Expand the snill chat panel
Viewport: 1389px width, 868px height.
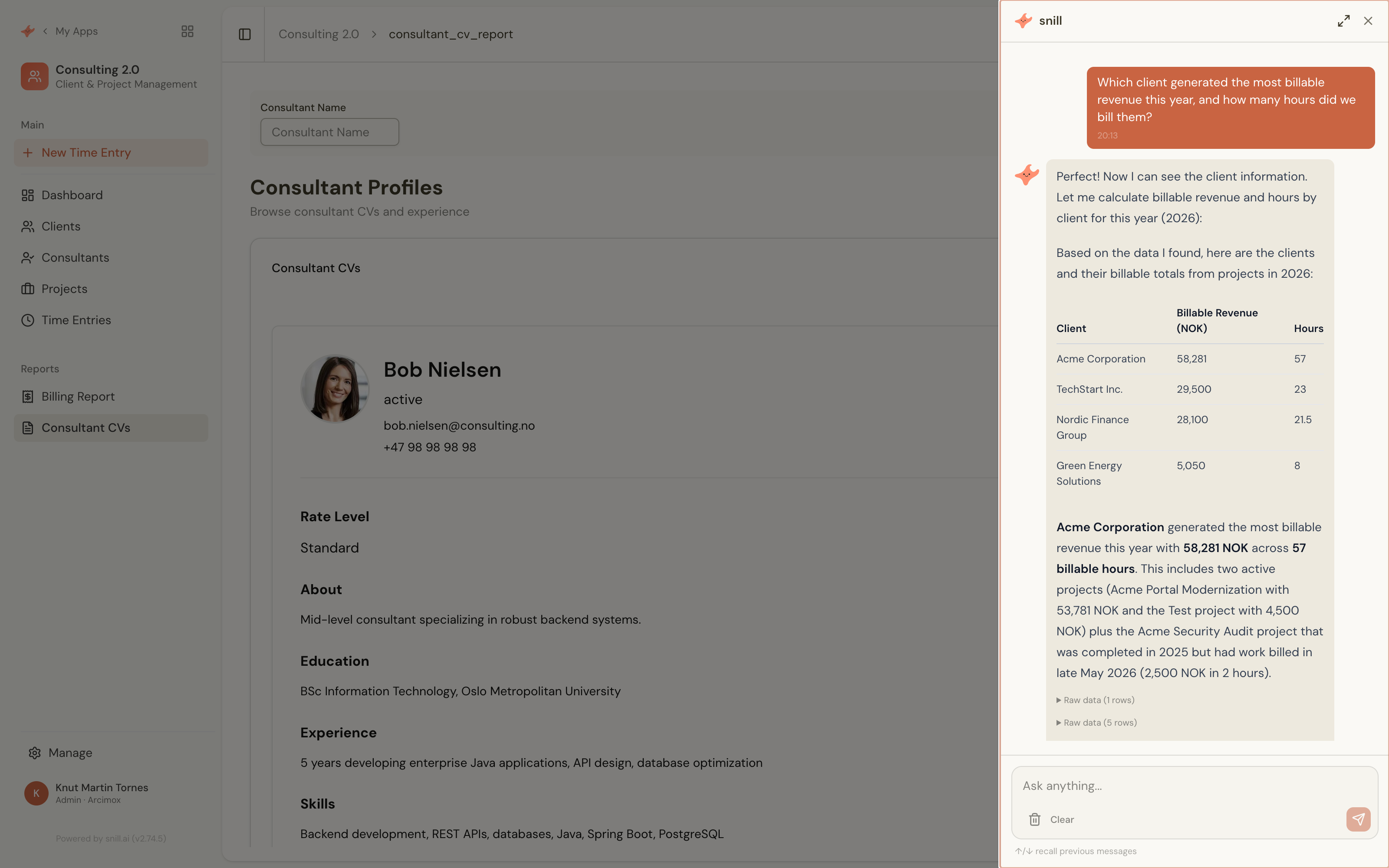tap(1344, 21)
